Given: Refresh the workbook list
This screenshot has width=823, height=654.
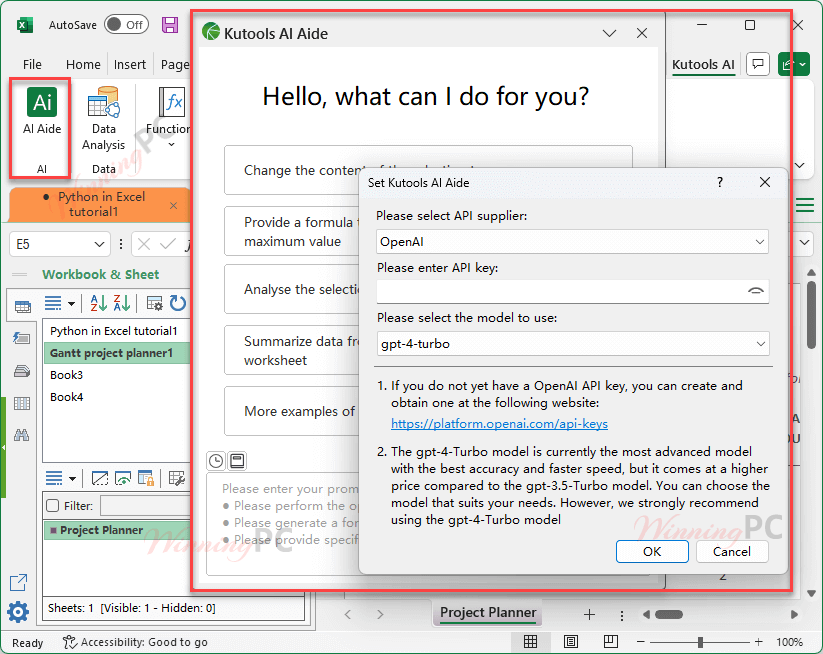Looking at the screenshot, I should click(x=178, y=303).
